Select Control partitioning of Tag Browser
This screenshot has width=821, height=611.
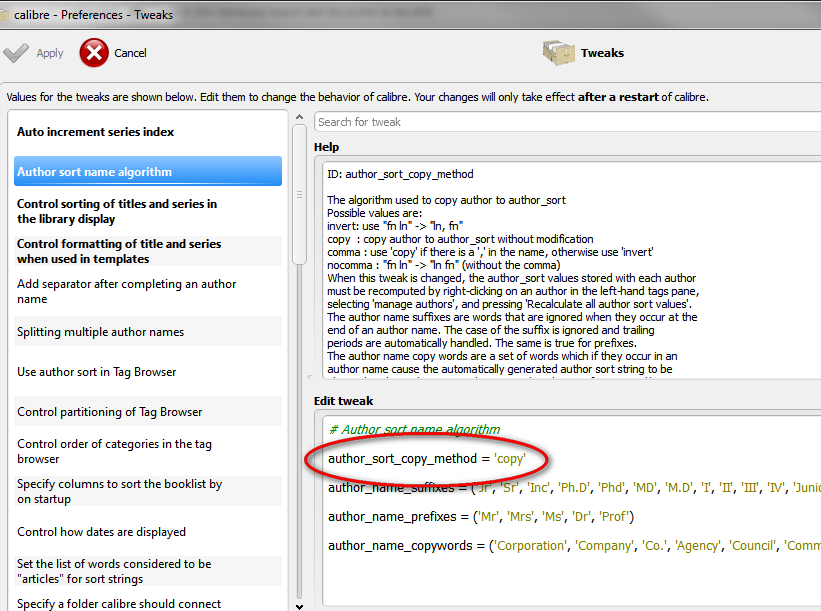click(x=148, y=412)
